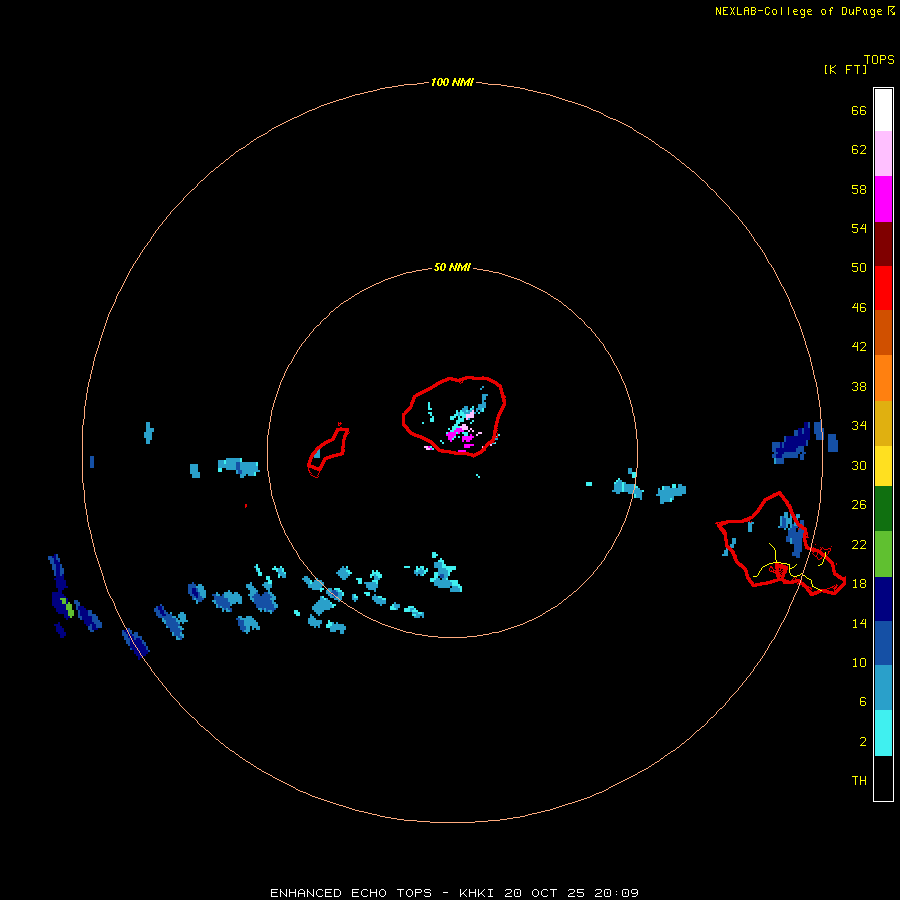Click the light green echo pixel at far left
Screen dimensions: 900x900
69,609
